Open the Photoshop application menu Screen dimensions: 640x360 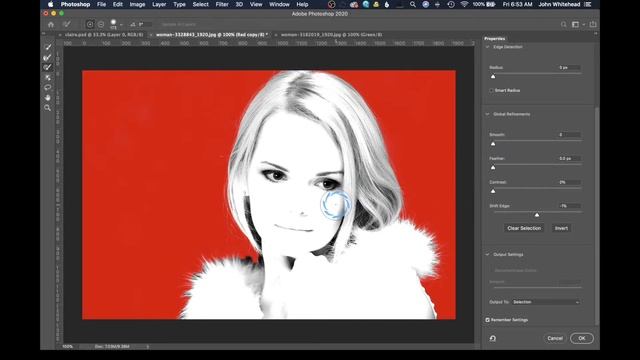pos(75,4)
